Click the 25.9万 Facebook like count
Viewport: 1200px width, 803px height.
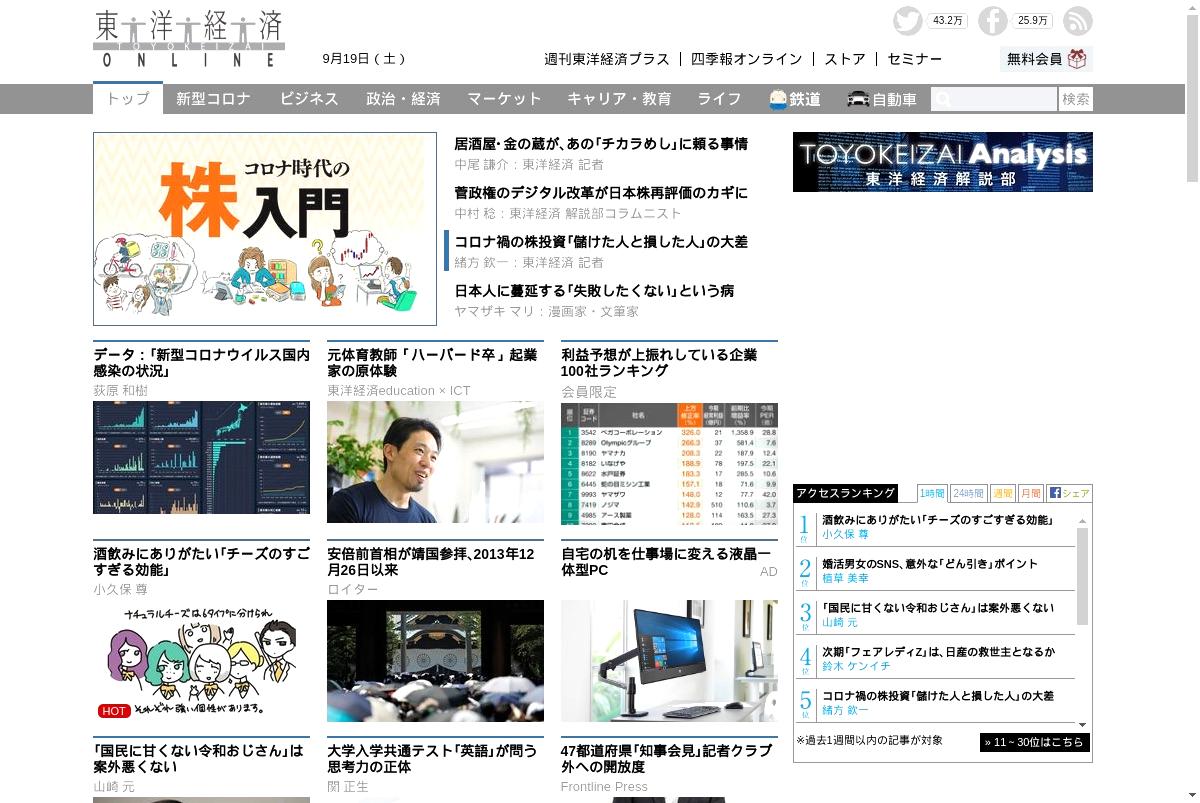1033,21
